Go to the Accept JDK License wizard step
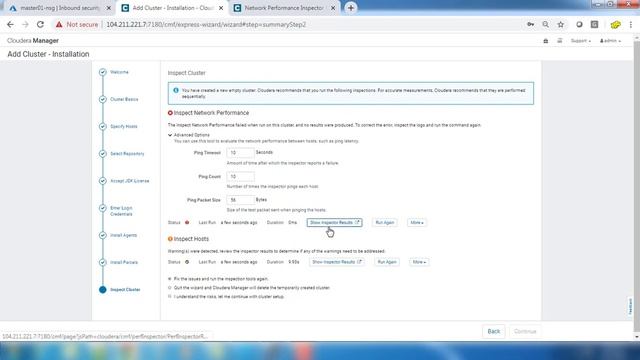Viewport: 640px width, 360px height. 129,181
